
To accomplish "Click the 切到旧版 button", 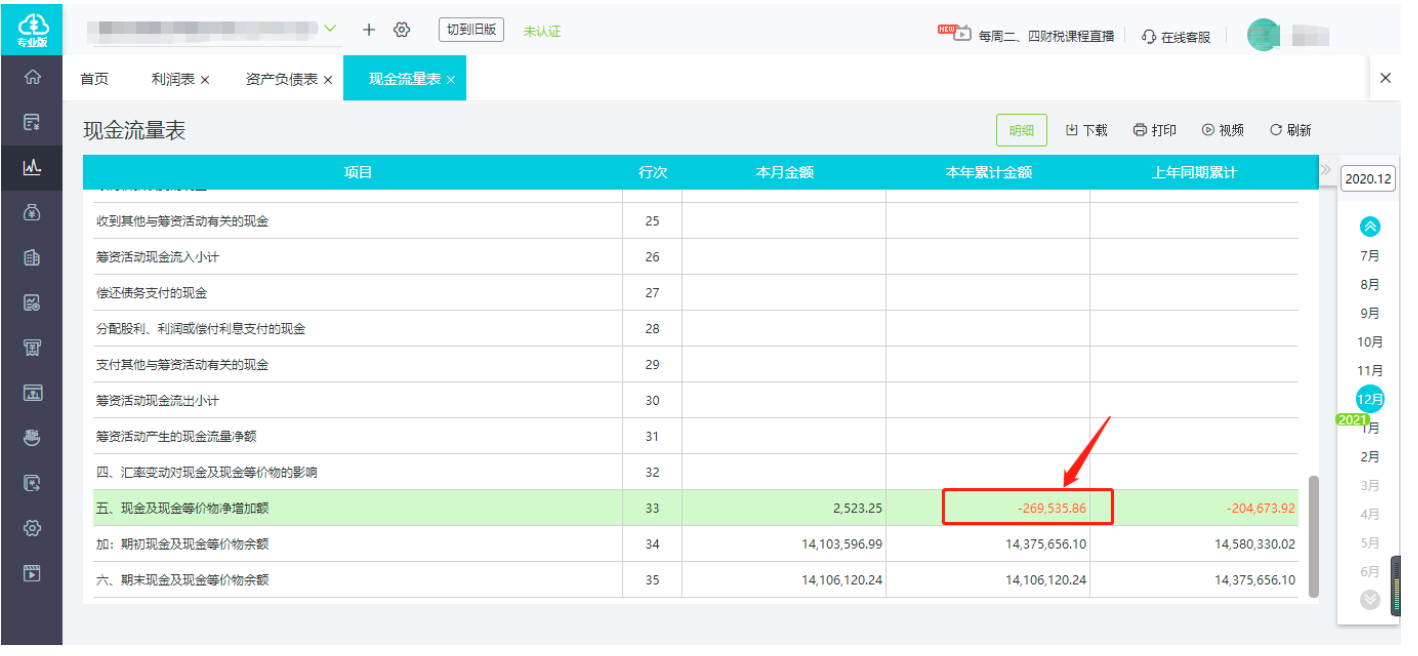I will click(x=471, y=30).
